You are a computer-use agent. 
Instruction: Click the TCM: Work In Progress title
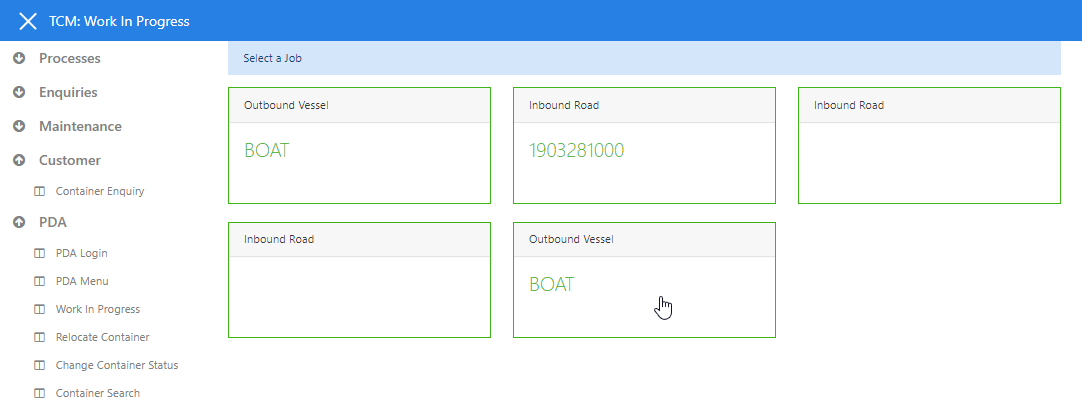[119, 21]
